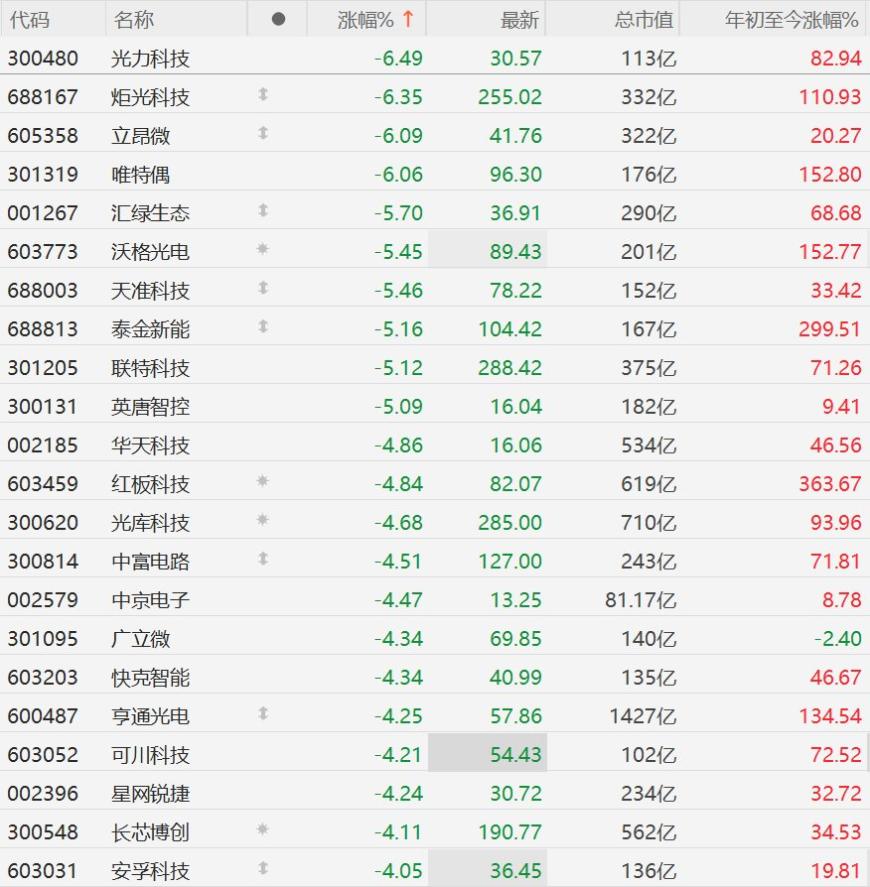
Task: Click star icon in 光库科技 row
Action: pos(262,520)
